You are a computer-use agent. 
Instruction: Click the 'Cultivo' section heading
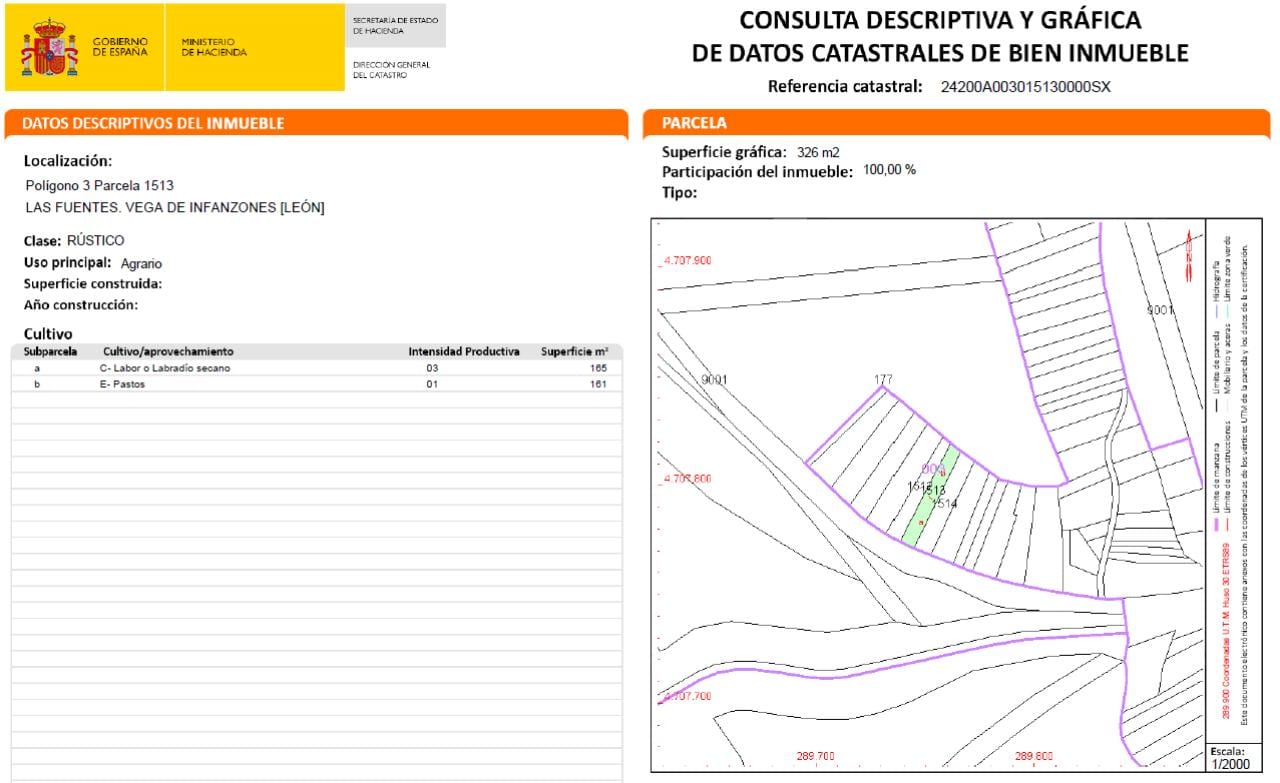[48, 334]
